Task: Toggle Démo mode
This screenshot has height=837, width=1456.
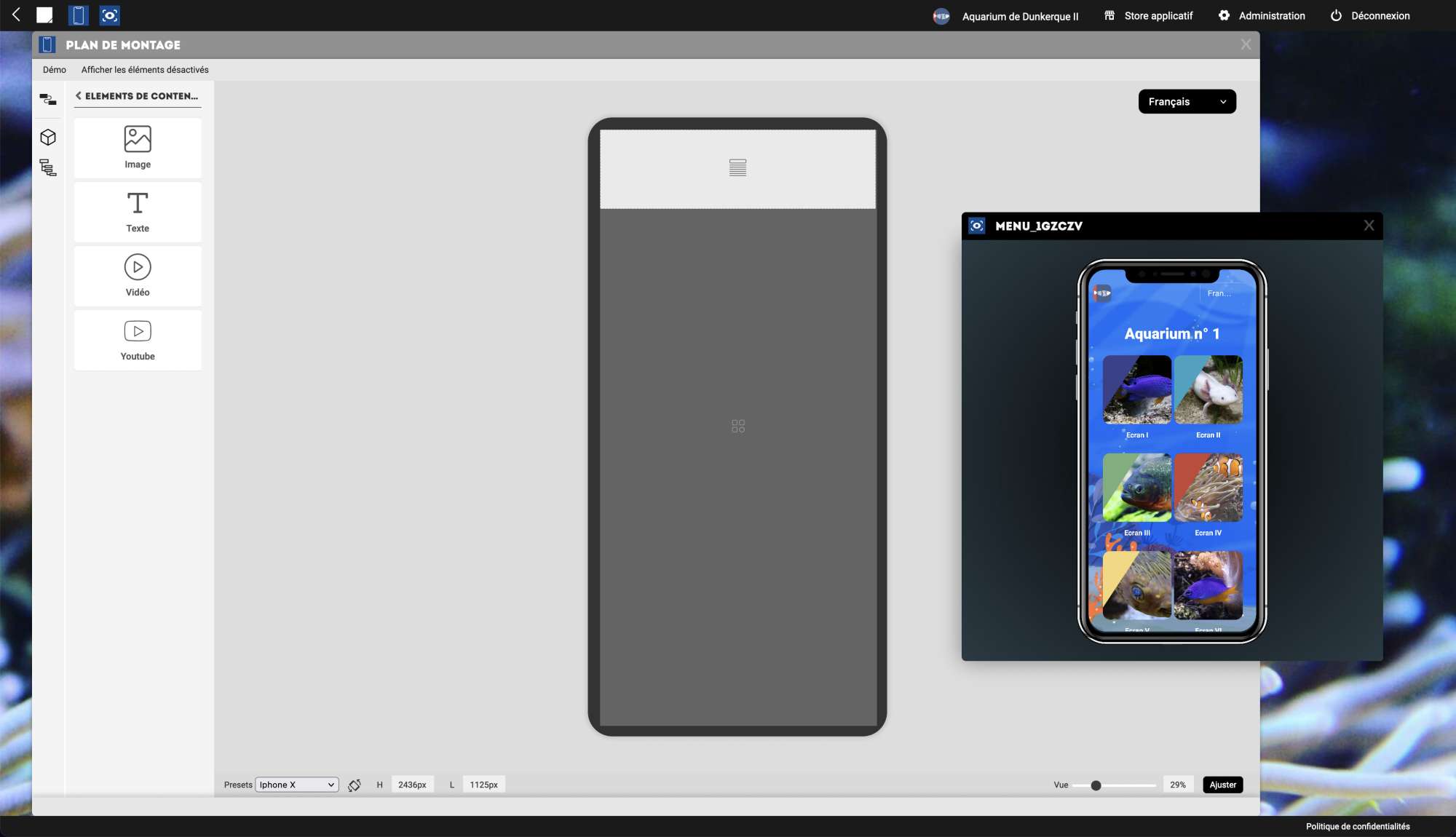Action: [55, 70]
